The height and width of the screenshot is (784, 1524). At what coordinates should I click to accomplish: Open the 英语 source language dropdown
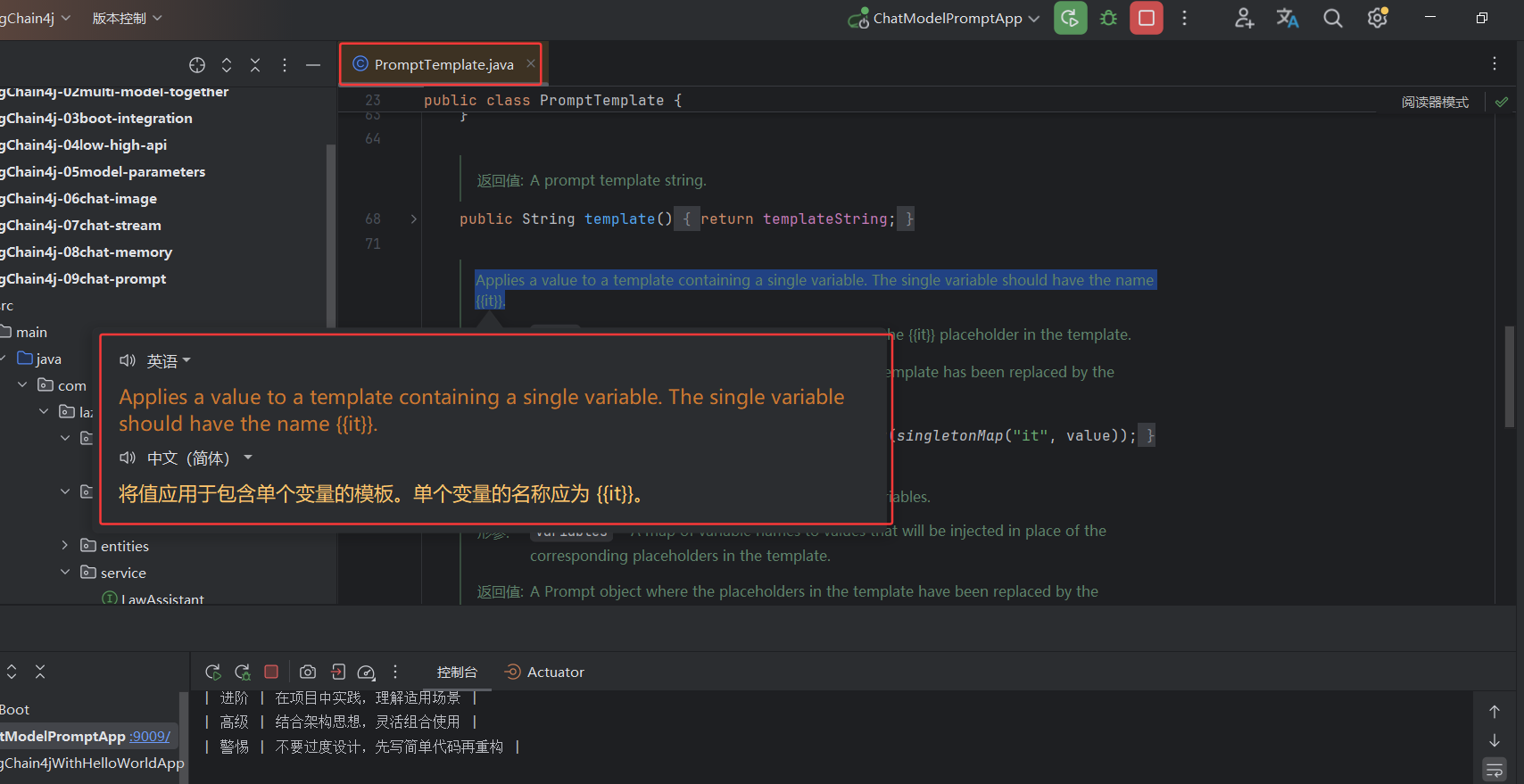click(169, 360)
